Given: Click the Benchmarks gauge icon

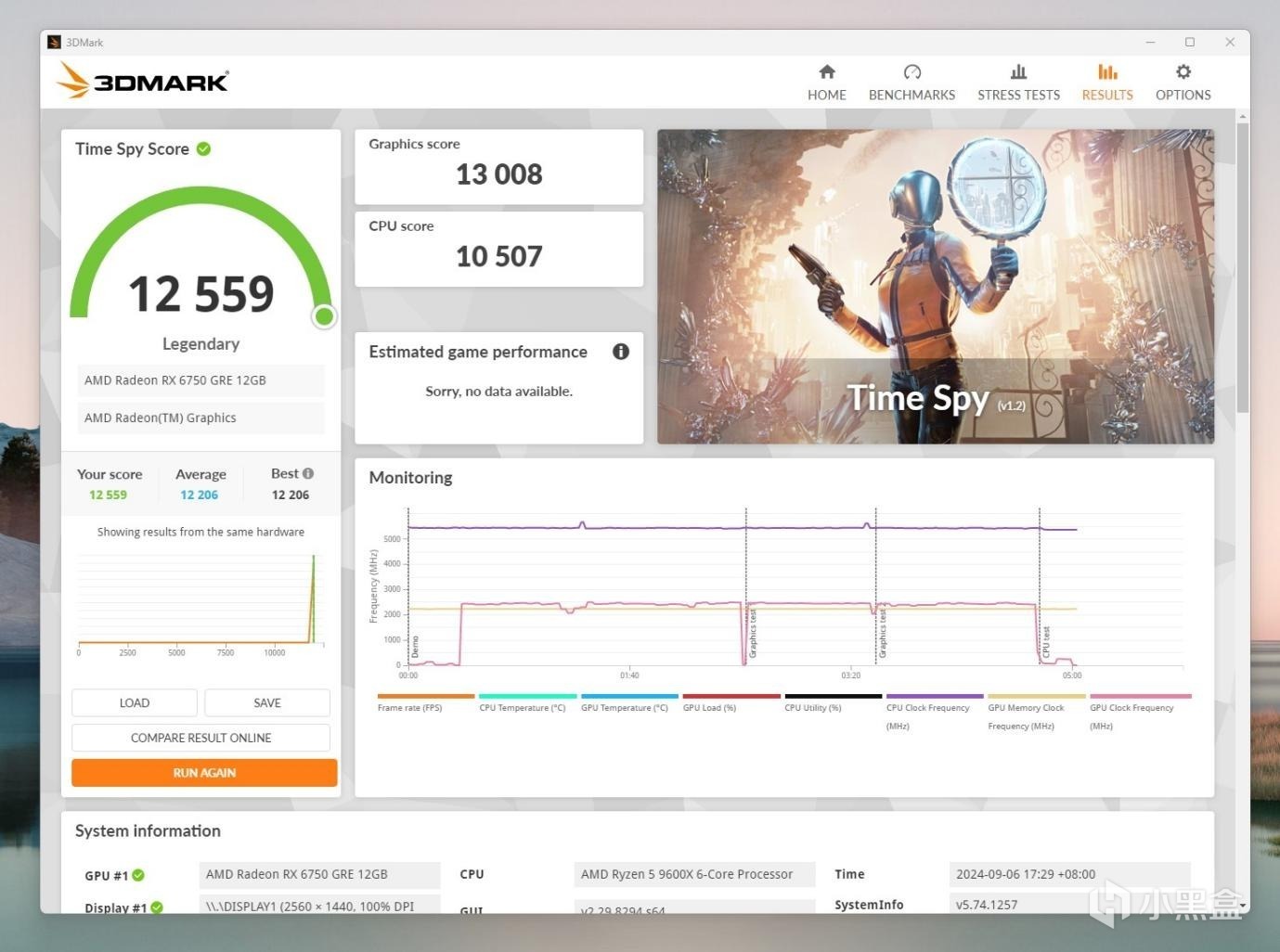Looking at the screenshot, I should [x=912, y=71].
